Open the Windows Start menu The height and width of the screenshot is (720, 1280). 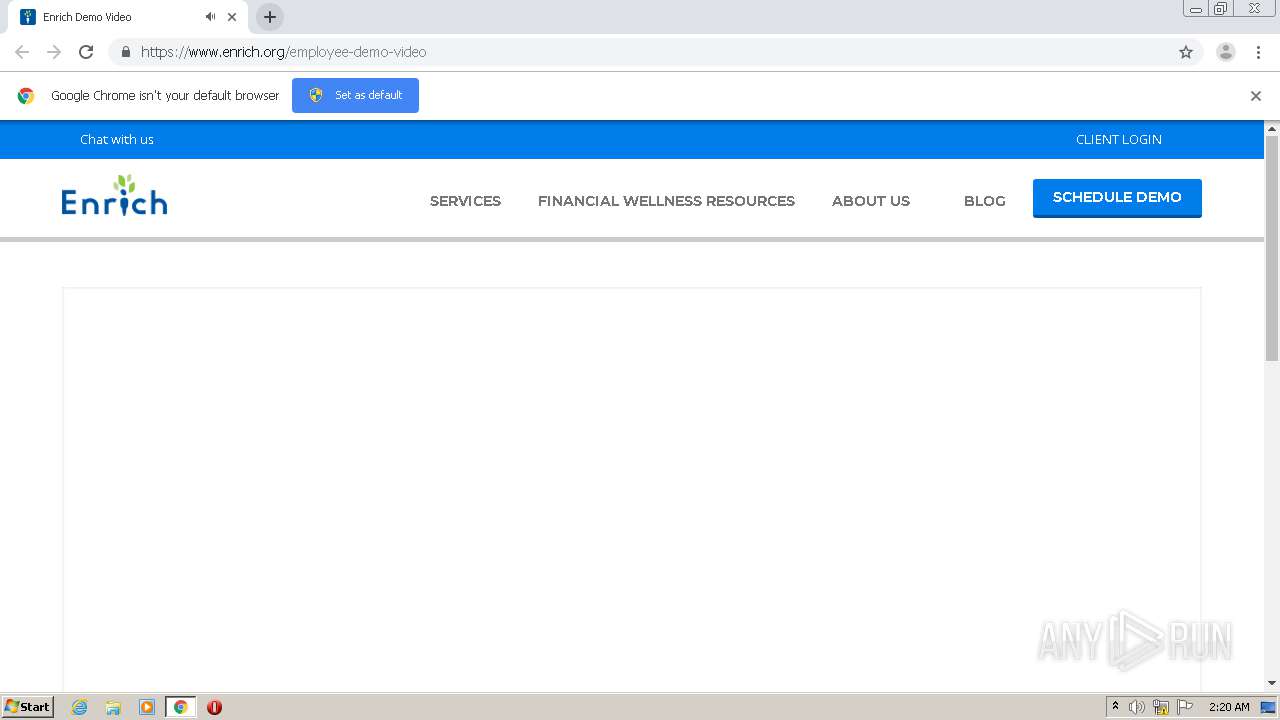(28, 707)
